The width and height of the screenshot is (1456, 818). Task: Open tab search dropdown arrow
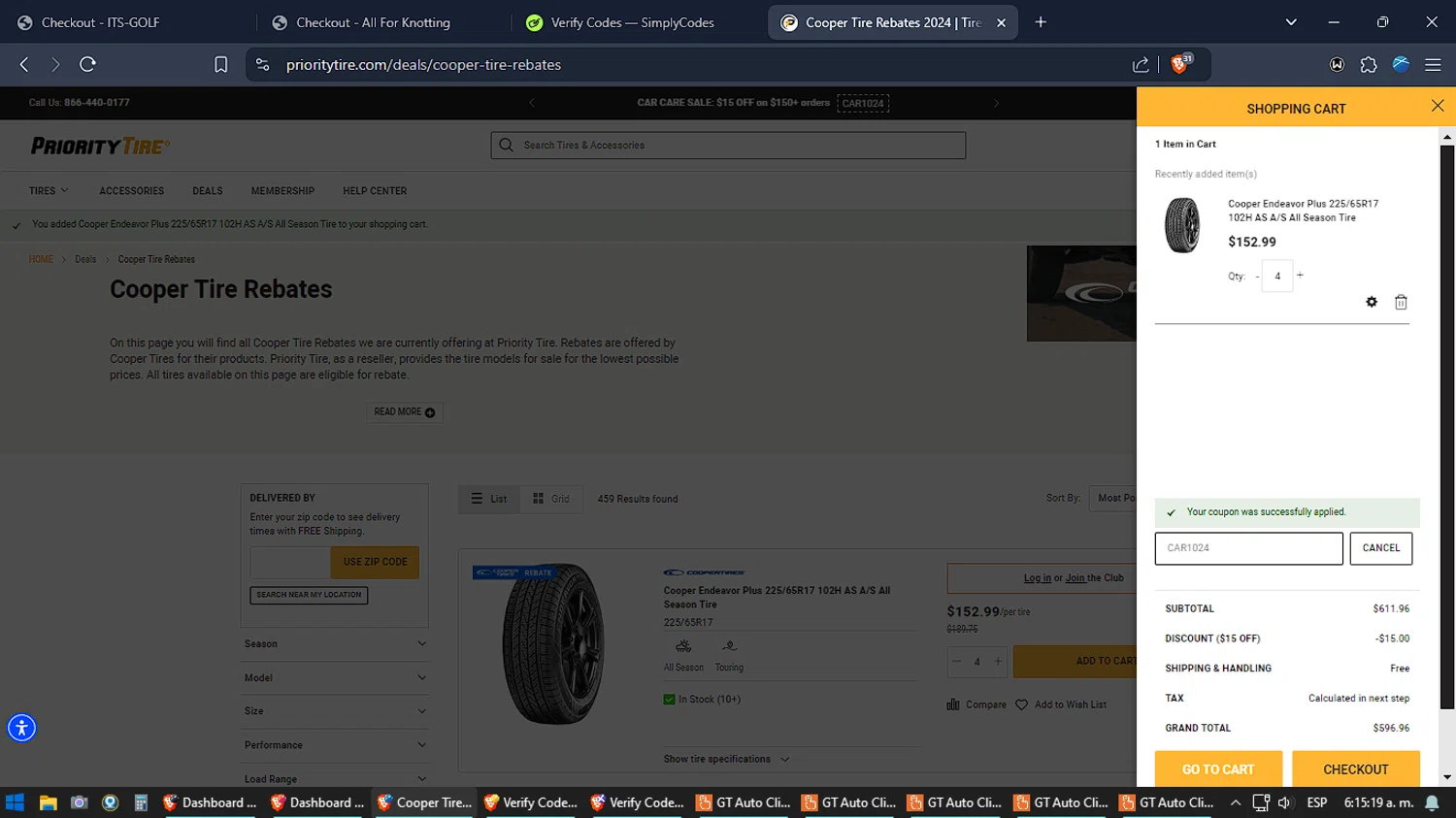[x=1291, y=21]
